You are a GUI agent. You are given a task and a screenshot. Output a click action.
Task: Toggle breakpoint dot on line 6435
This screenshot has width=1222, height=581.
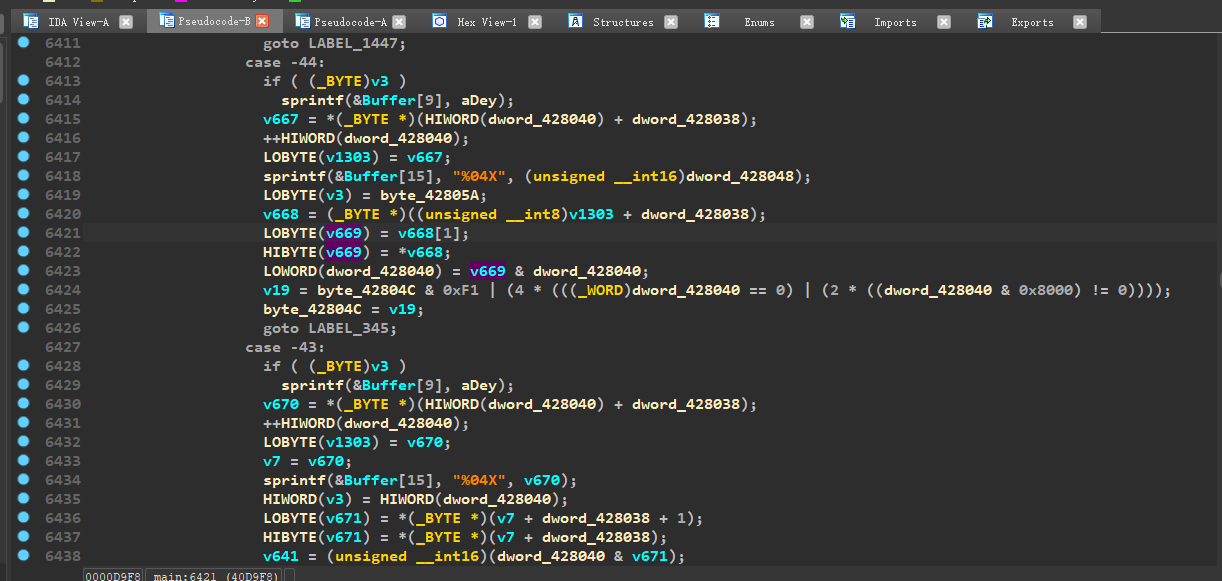[23, 499]
